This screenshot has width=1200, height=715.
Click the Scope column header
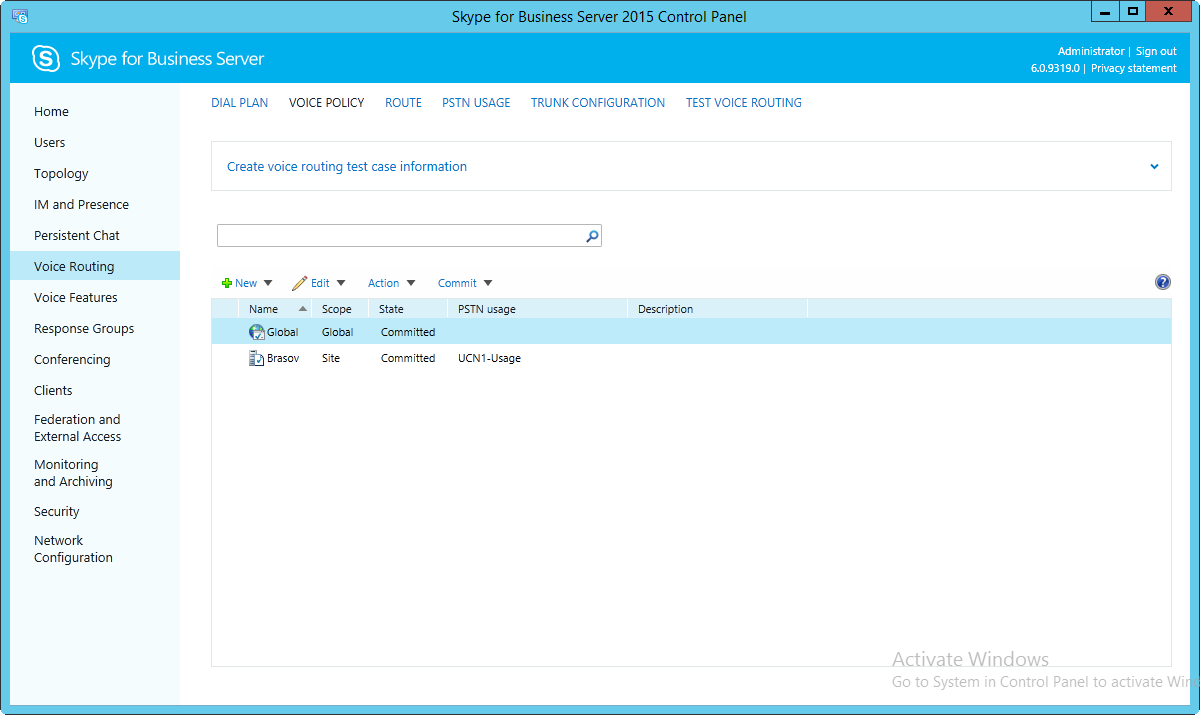pyautogui.click(x=340, y=309)
